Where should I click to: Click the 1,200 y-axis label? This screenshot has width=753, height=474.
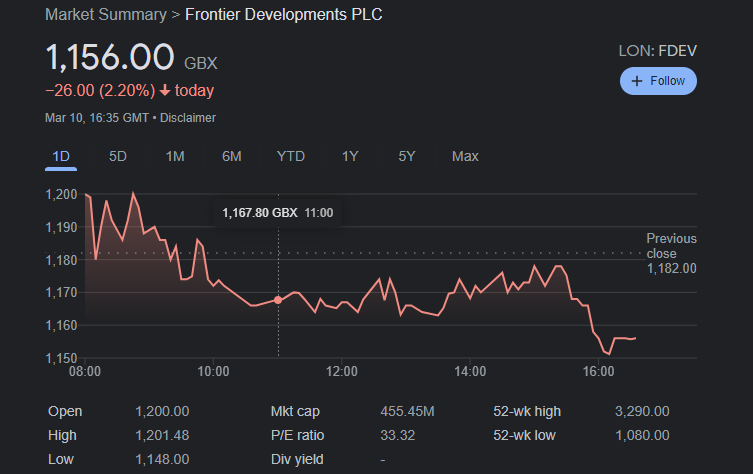click(61, 194)
